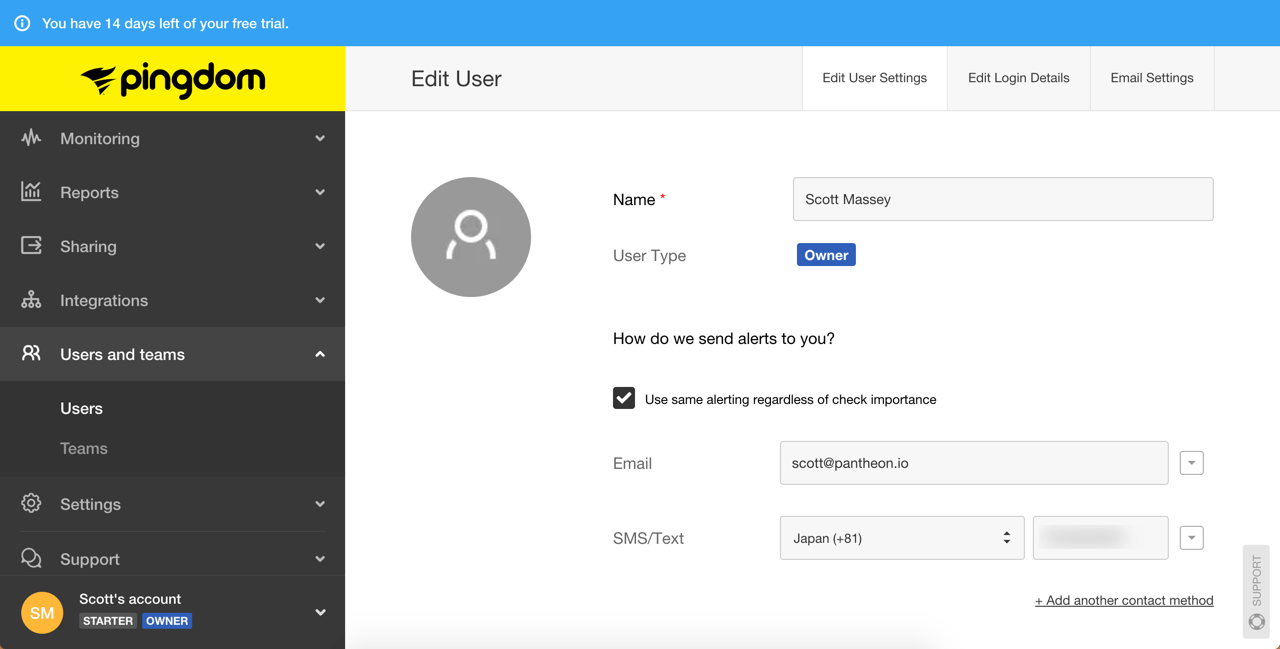The width and height of the screenshot is (1280, 649).
Task: Click Add another contact method link
Action: point(1123,600)
